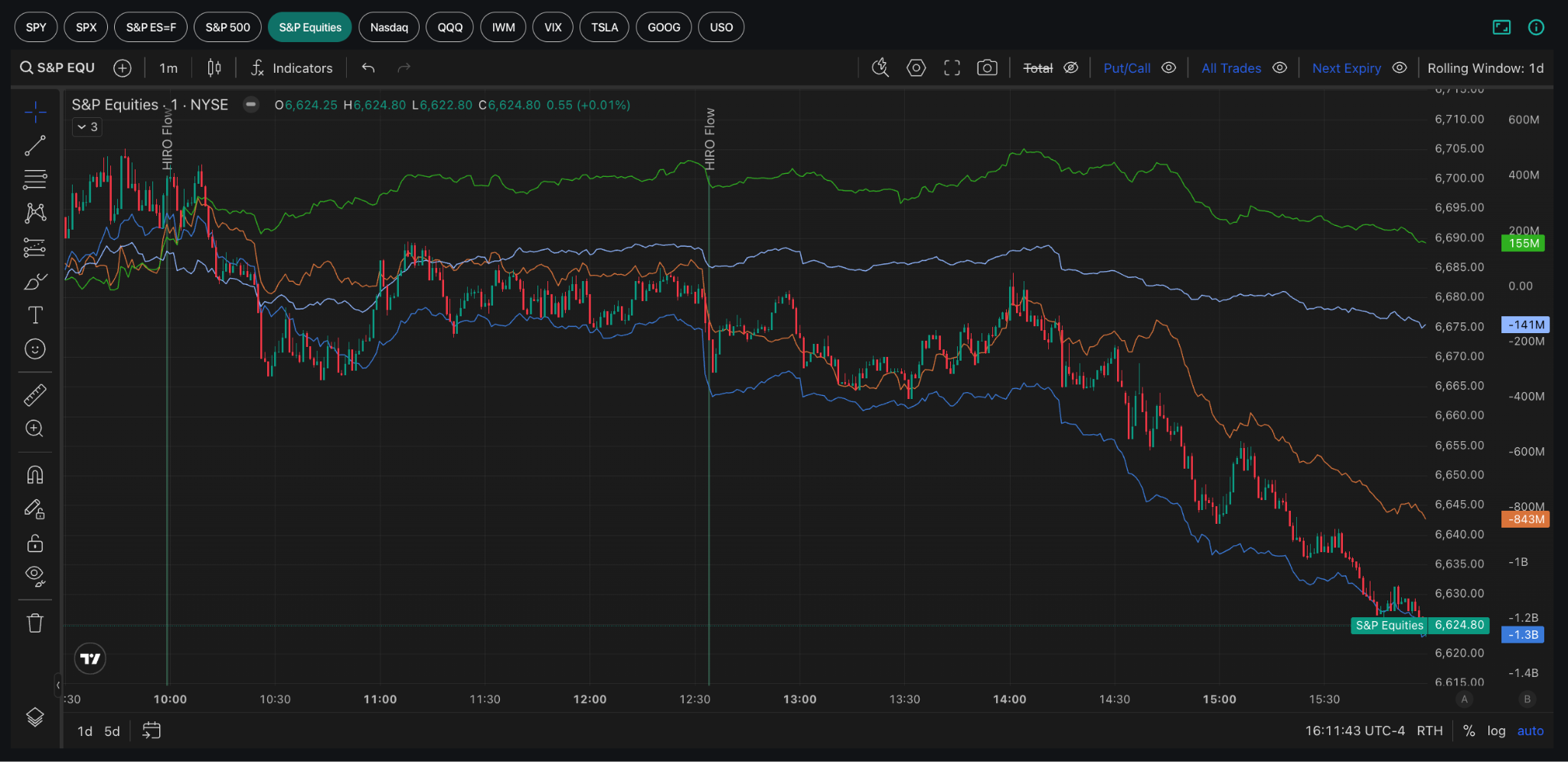Switch to the Nasdaq tab
Screen dimensions: 1568x762
pyautogui.click(x=389, y=28)
